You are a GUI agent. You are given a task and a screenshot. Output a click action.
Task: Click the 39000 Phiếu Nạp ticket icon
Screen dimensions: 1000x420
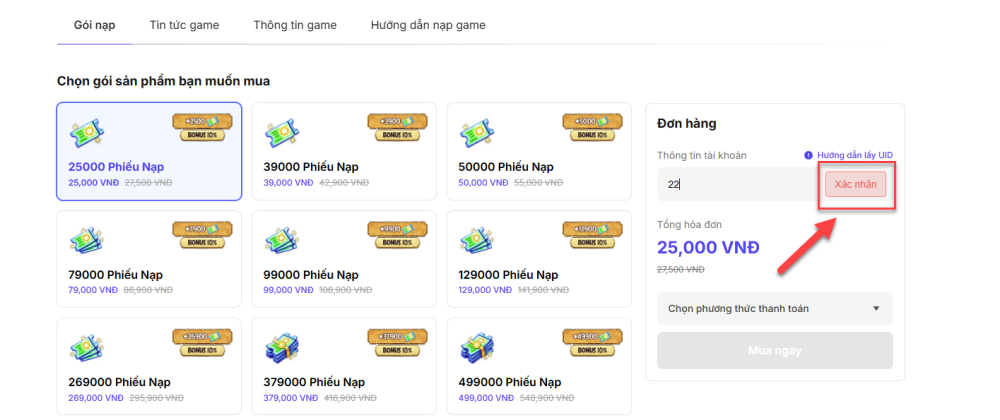point(281,132)
